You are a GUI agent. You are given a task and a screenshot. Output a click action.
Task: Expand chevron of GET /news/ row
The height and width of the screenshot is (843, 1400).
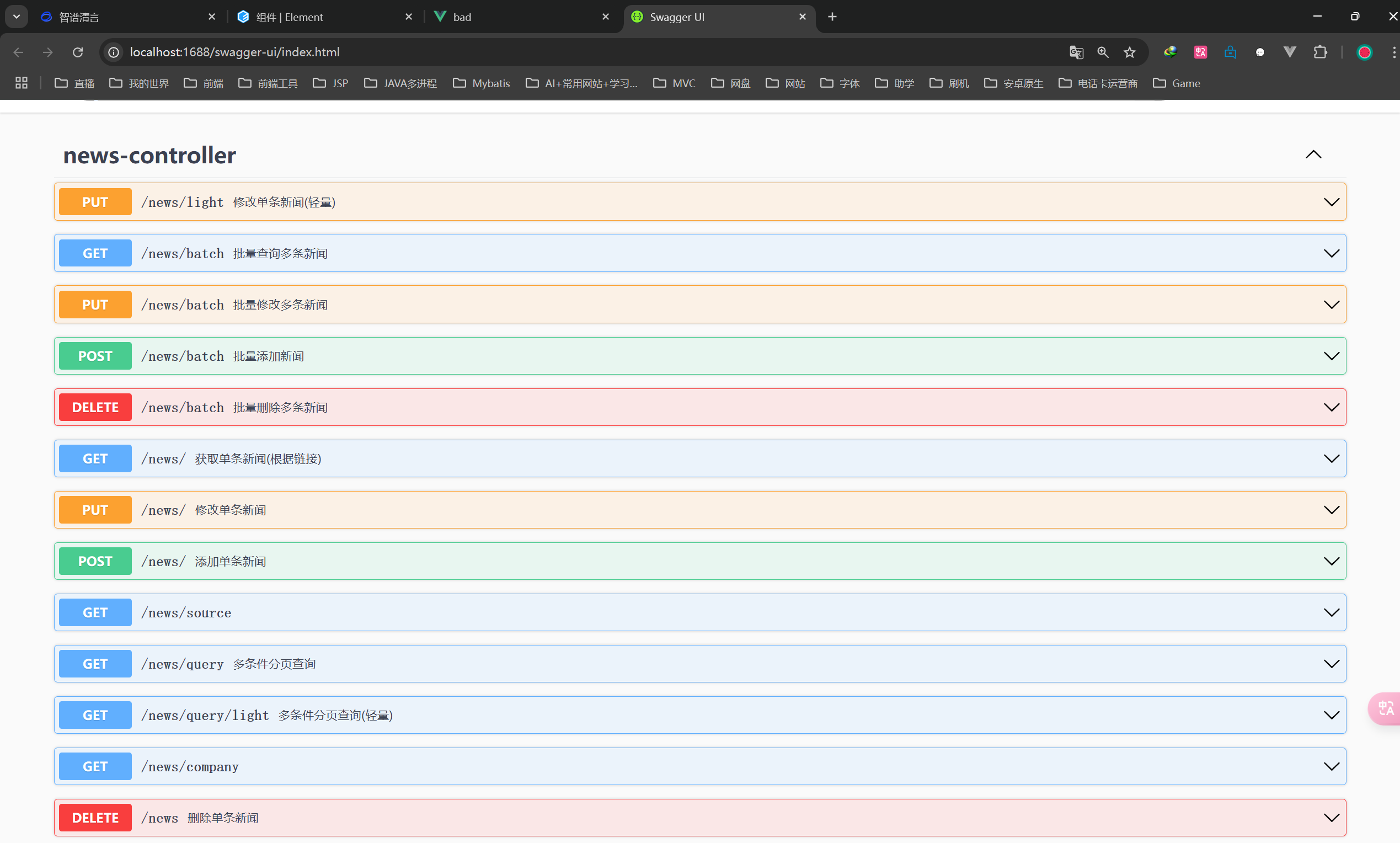click(x=1331, y=458)
